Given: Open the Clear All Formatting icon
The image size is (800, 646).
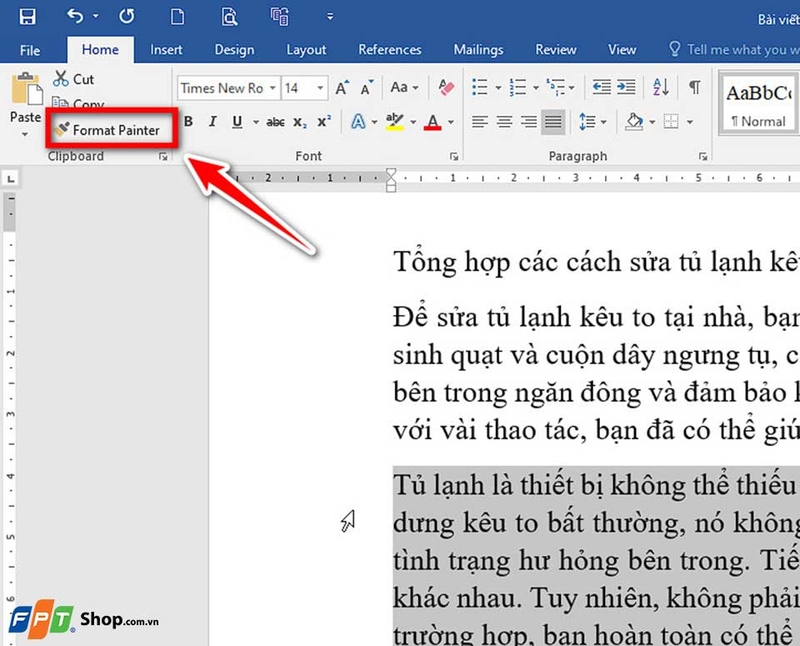Looking at the screenshot, I should coord(445,88).
